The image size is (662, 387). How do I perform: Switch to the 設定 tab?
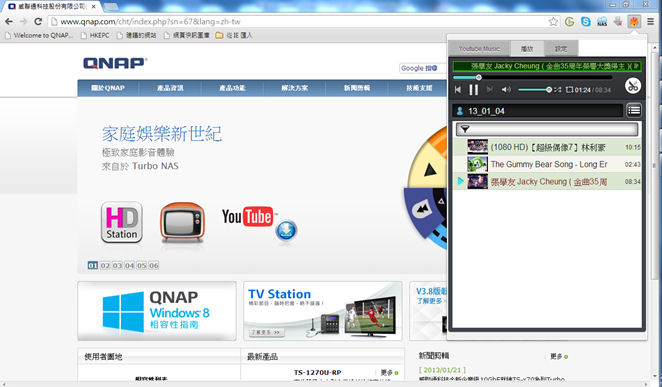pos(561,49)
